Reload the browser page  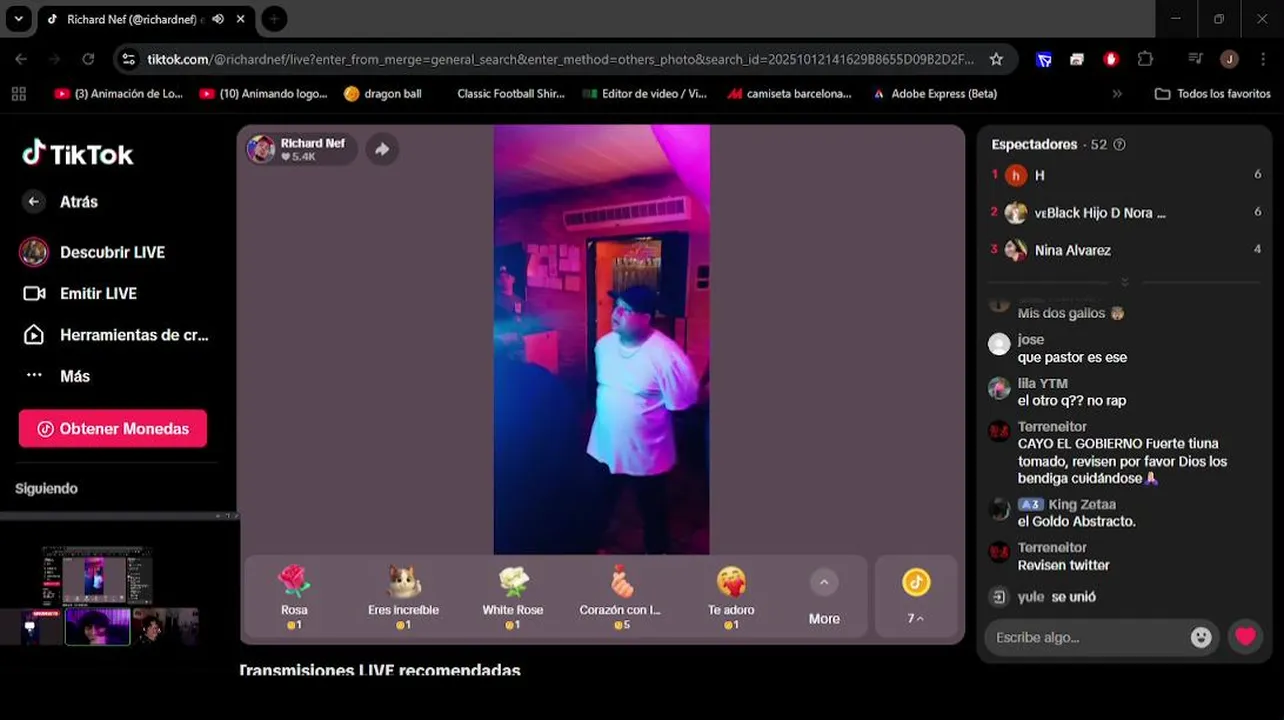point(88,59)
